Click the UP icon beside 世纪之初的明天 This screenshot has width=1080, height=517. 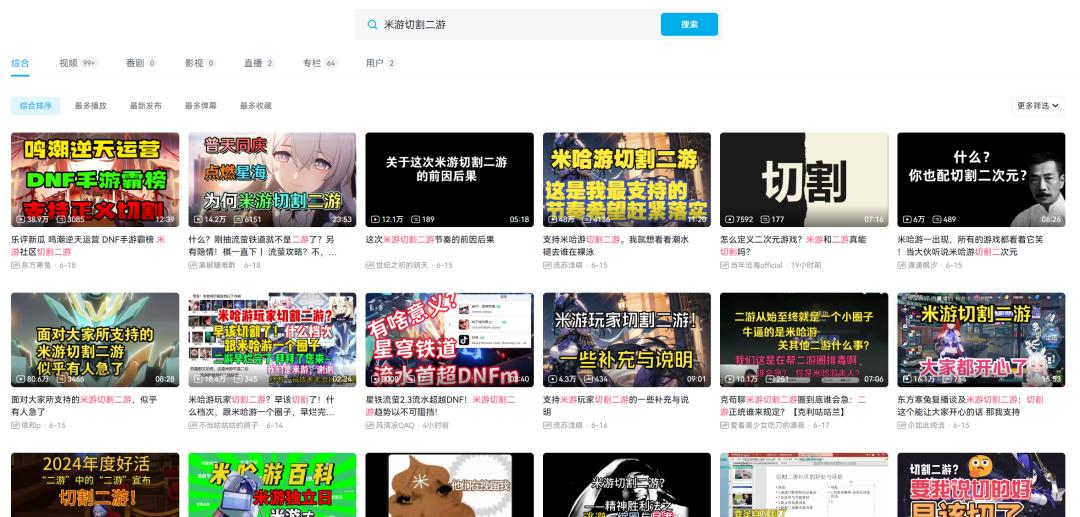[370, 265]
